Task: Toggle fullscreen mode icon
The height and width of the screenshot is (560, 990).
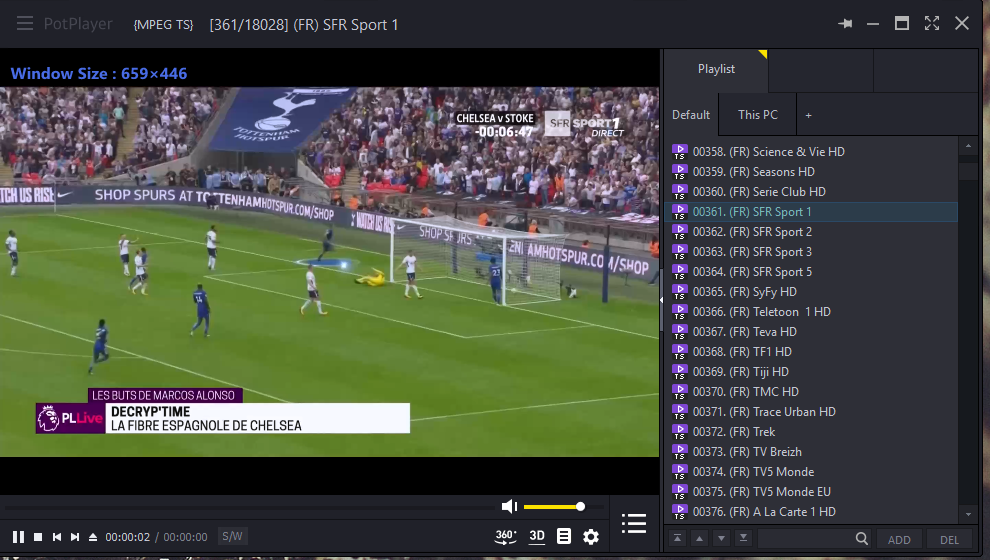Action: point(932,23)
